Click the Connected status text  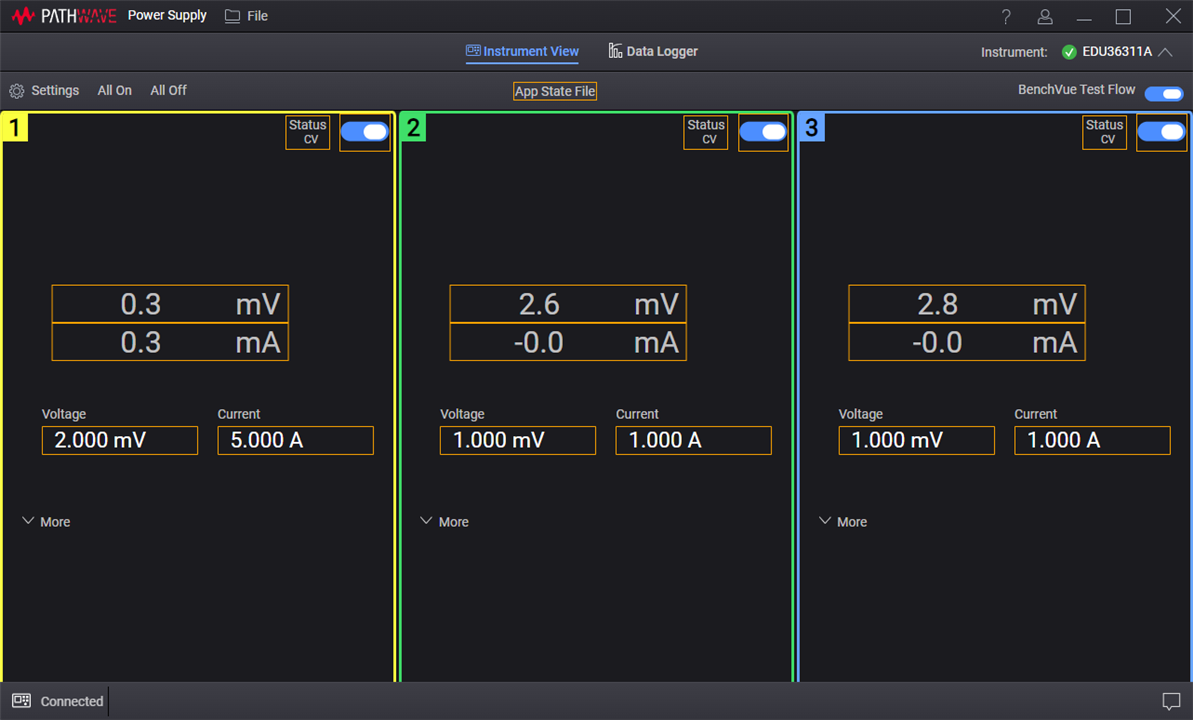[x=72, y=701]
